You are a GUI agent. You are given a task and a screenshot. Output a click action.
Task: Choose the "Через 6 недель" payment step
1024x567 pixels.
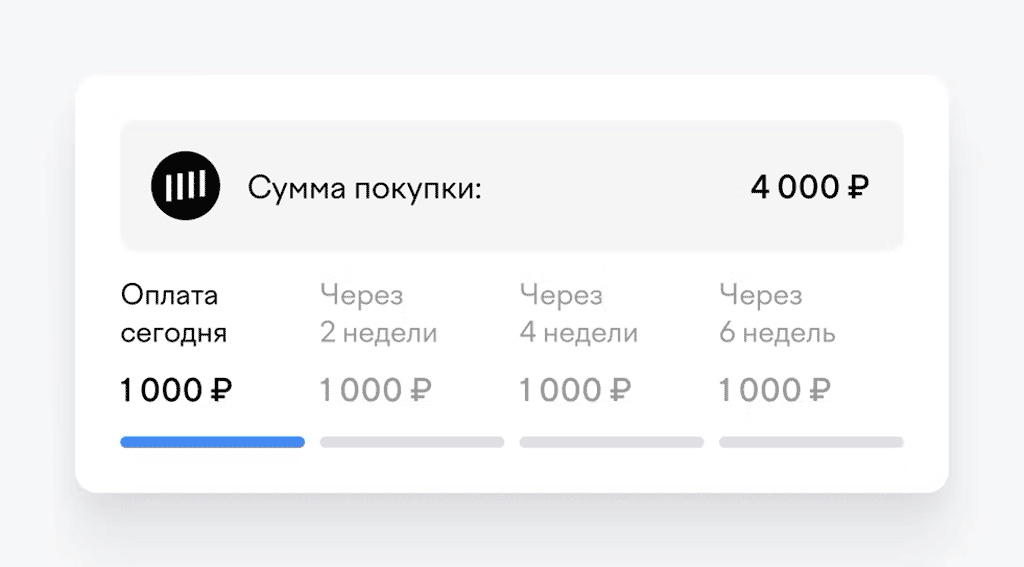coord(777,314)
